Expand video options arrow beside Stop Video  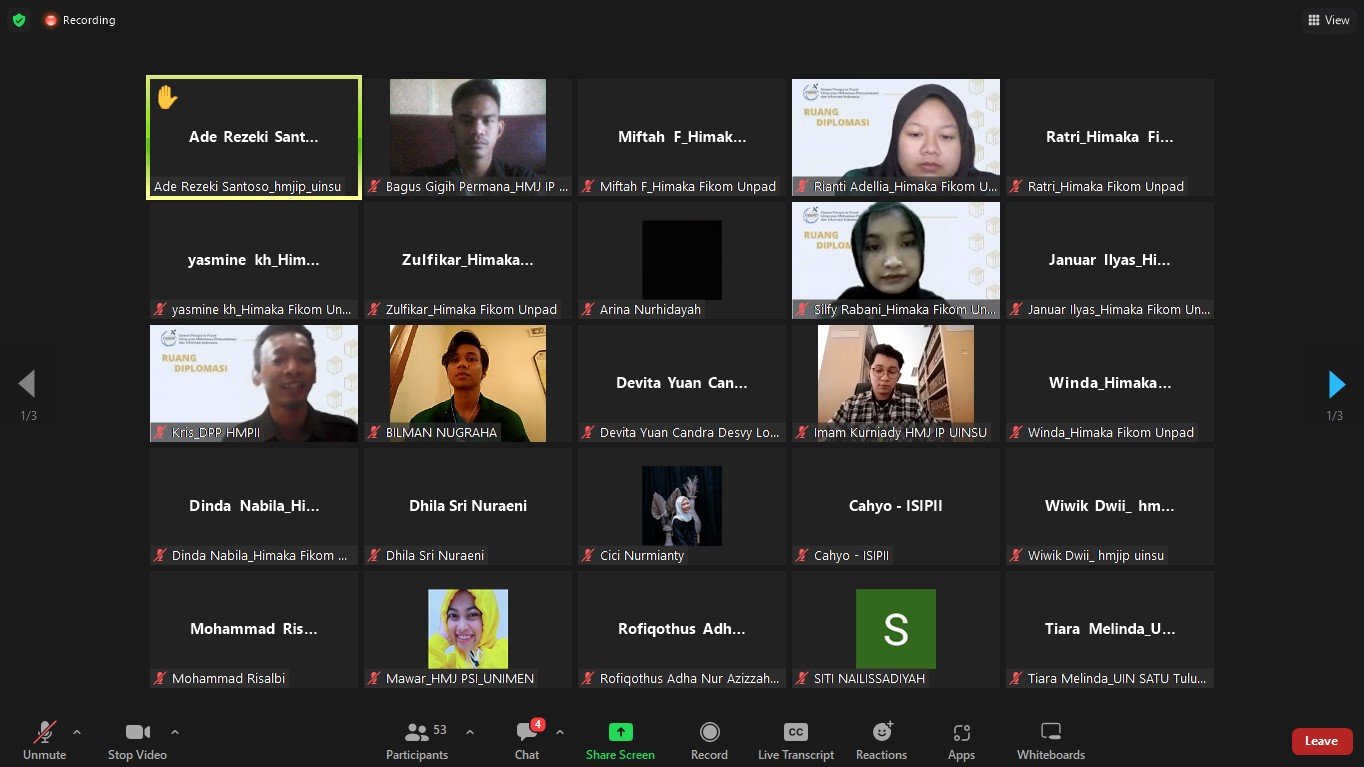[x=175, y=732]
